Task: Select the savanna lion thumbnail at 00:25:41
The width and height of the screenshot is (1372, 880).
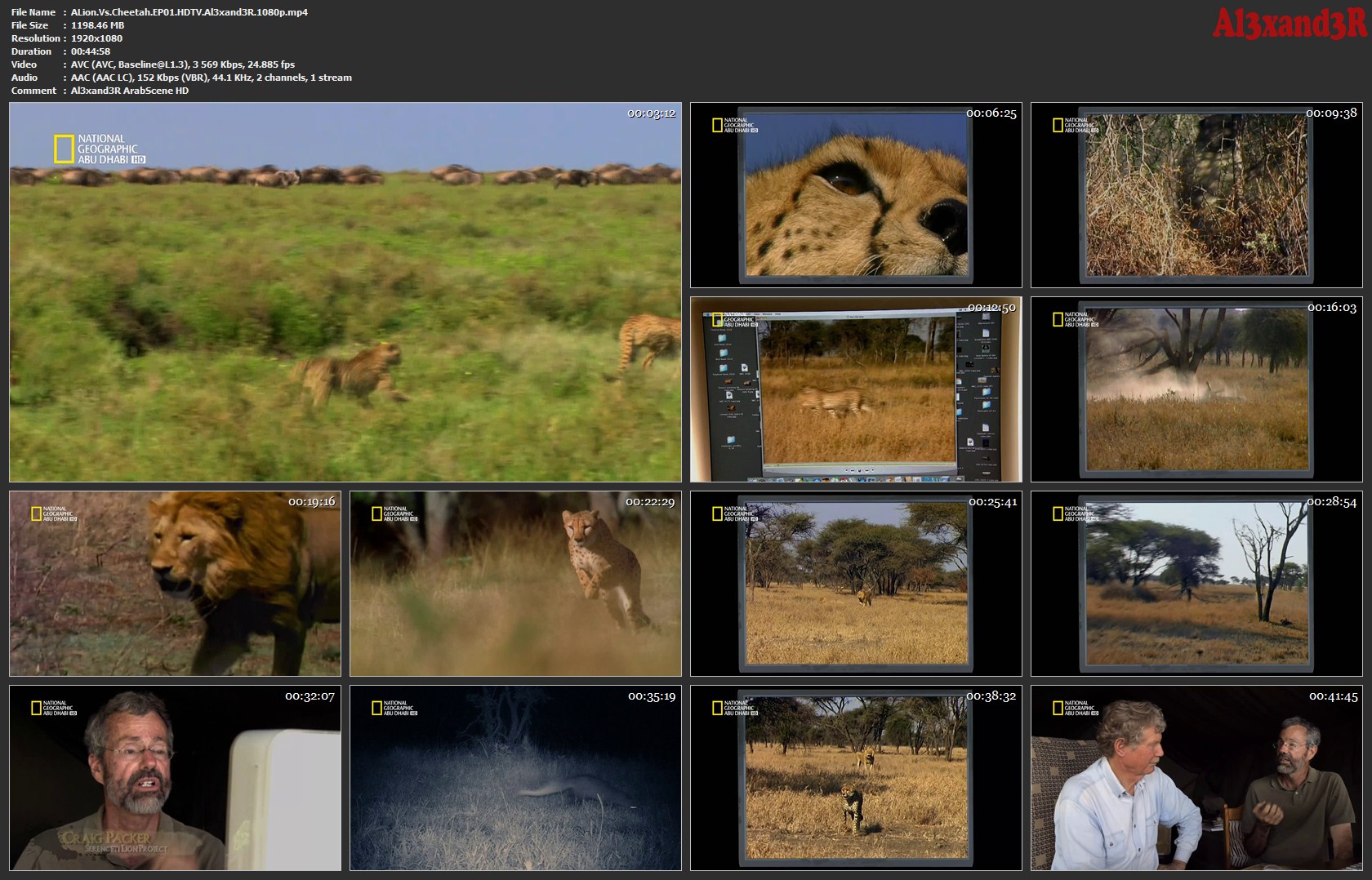Action: point(856,583)
